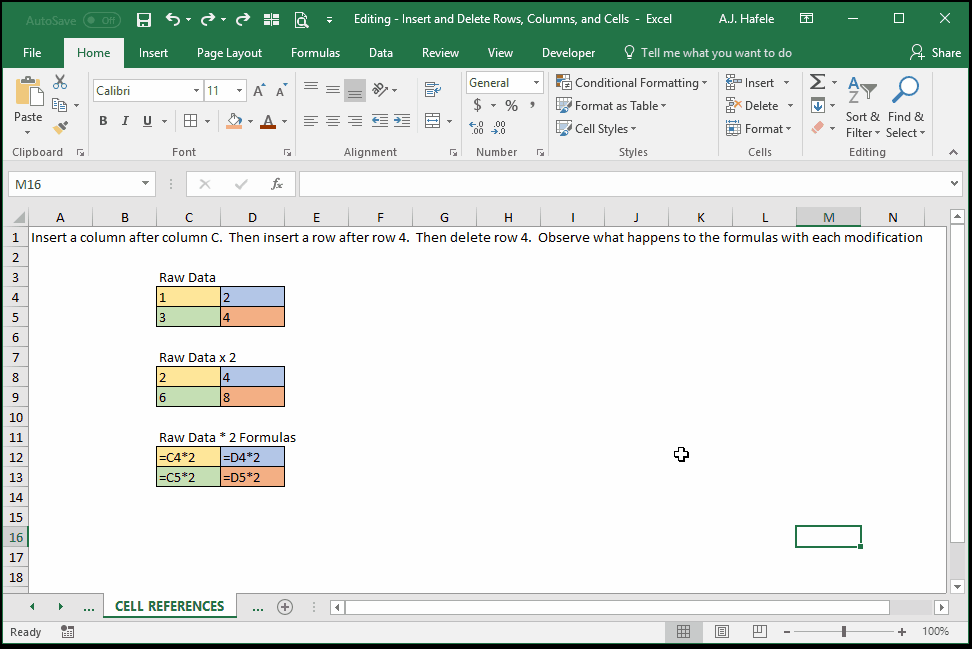
Task: Click the Center align icon
Action: pyautogui.click(x=333, y=121)
